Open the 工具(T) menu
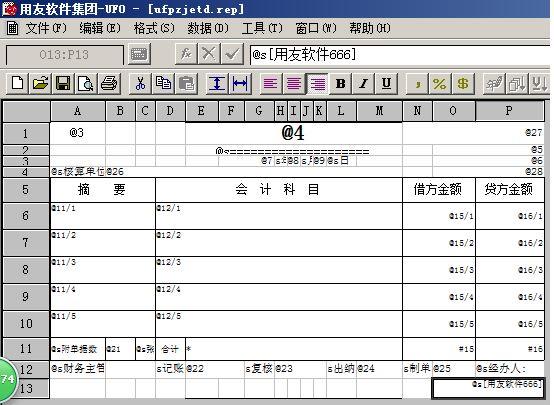Image resolution: width=554 pixels, height=405 pixels. coord(262,28)
